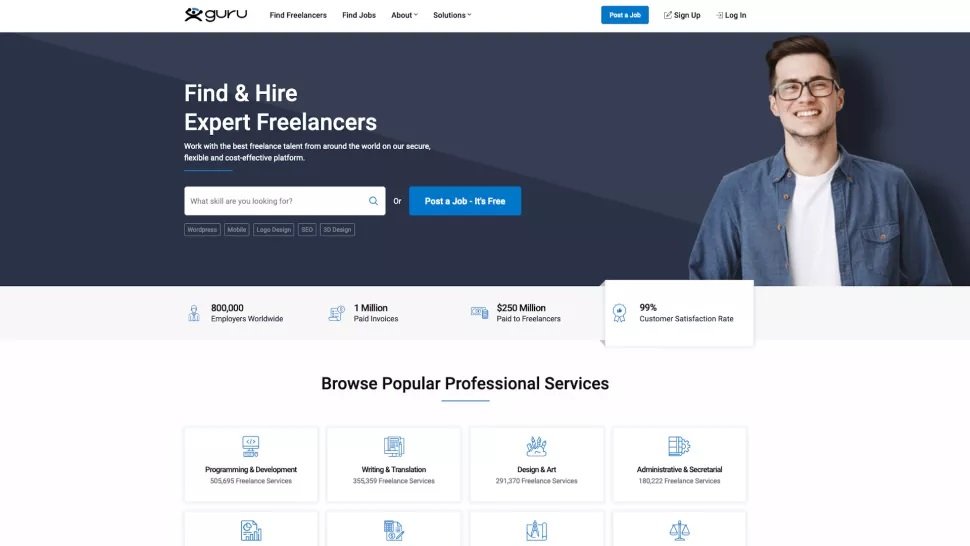
Task: Click the Writing & Translation icon
Action: [x=393, y=446]
